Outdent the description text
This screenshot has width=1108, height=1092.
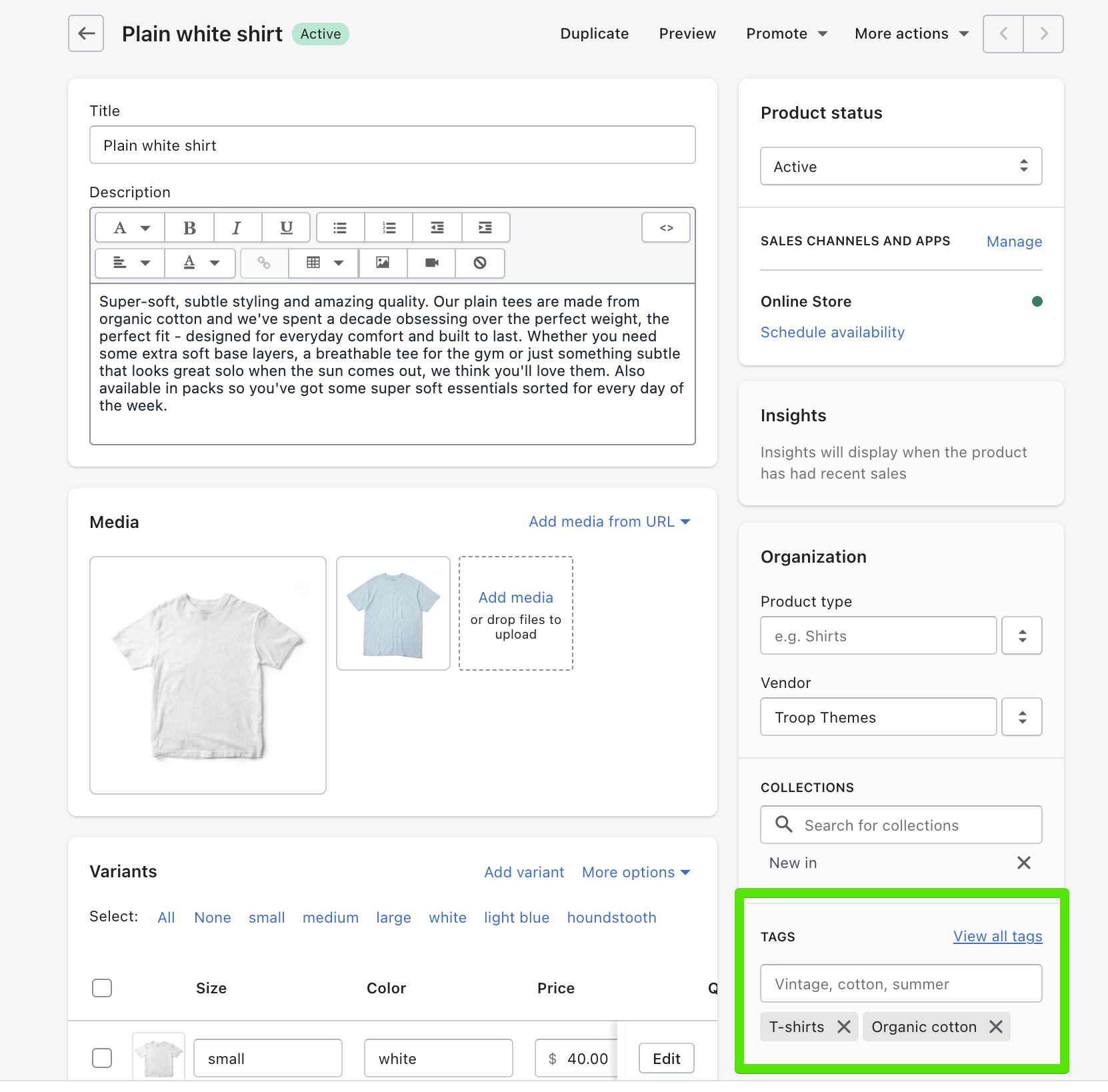tap(437, 228)
